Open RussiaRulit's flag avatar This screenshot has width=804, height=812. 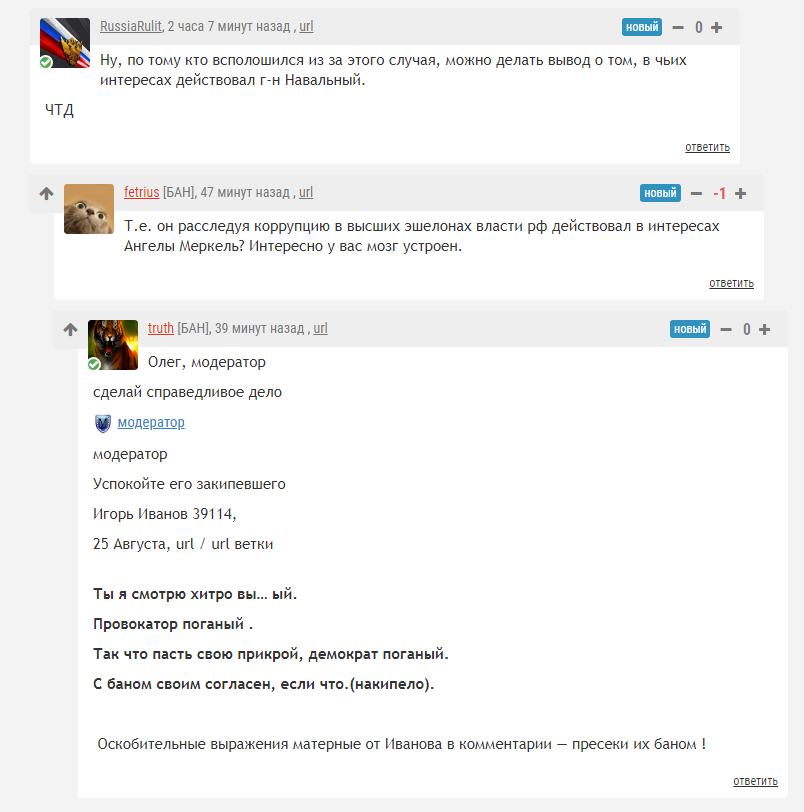click(65, 43)
